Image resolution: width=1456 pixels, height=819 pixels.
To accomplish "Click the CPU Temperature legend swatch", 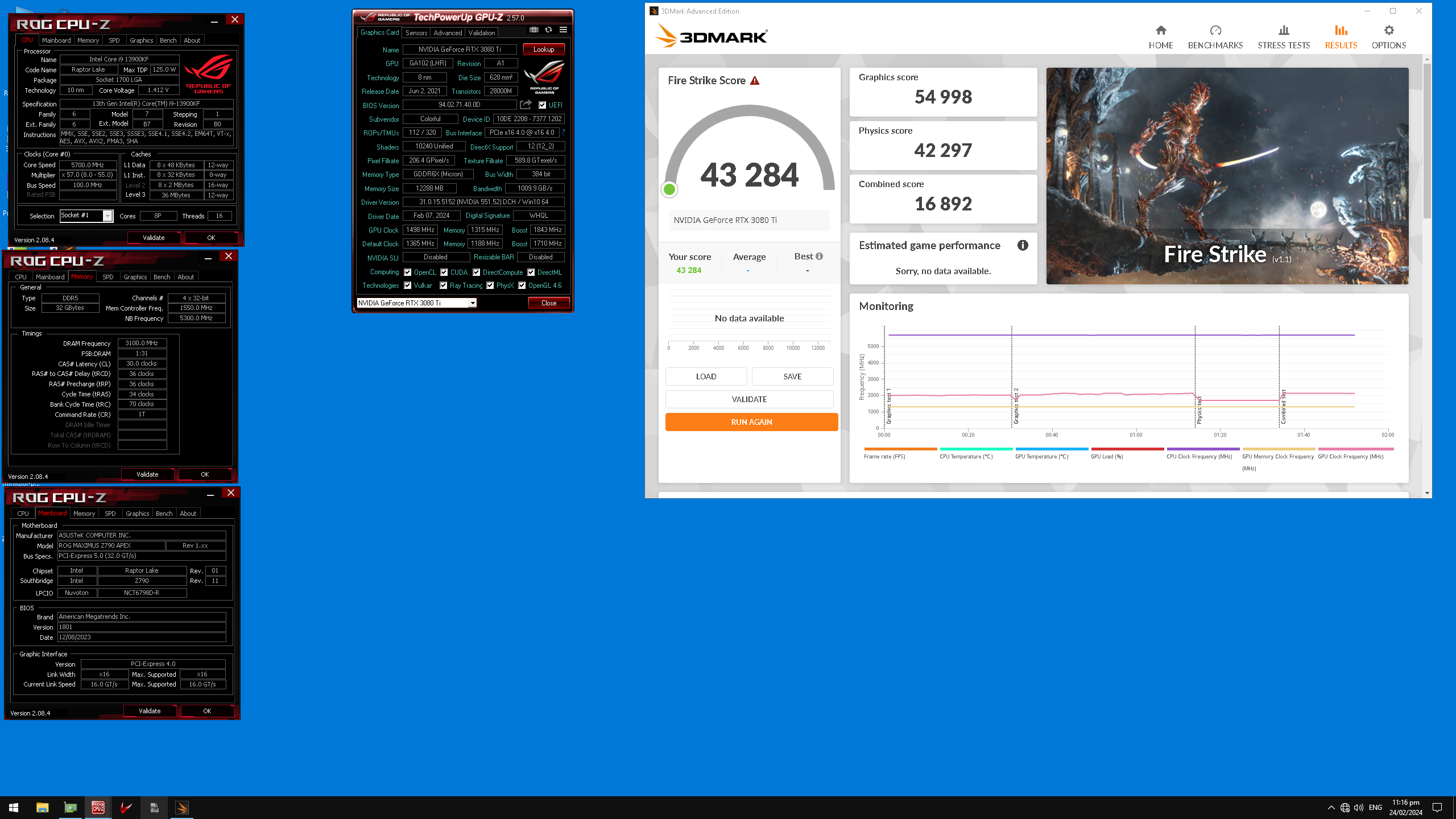I will click(976, 449).
